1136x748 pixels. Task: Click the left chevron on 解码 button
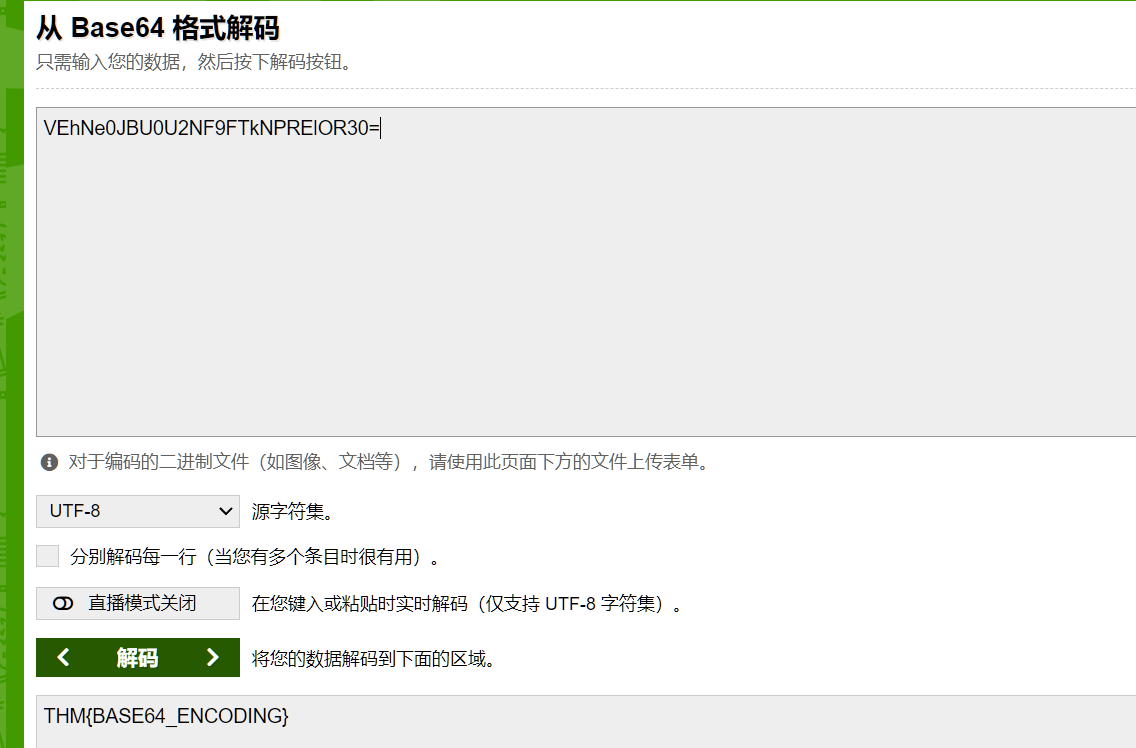tap(64, 657)
